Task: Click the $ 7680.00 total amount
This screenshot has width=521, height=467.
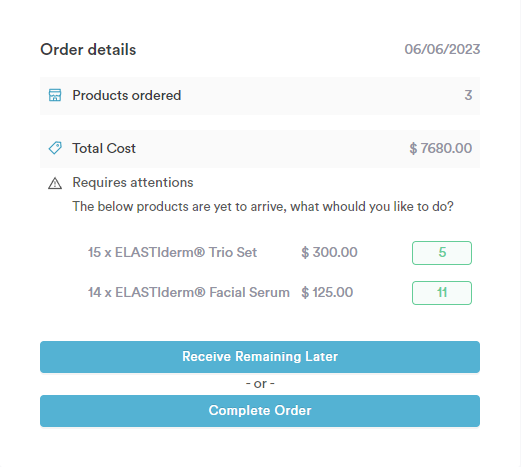Action: point(440,148)
